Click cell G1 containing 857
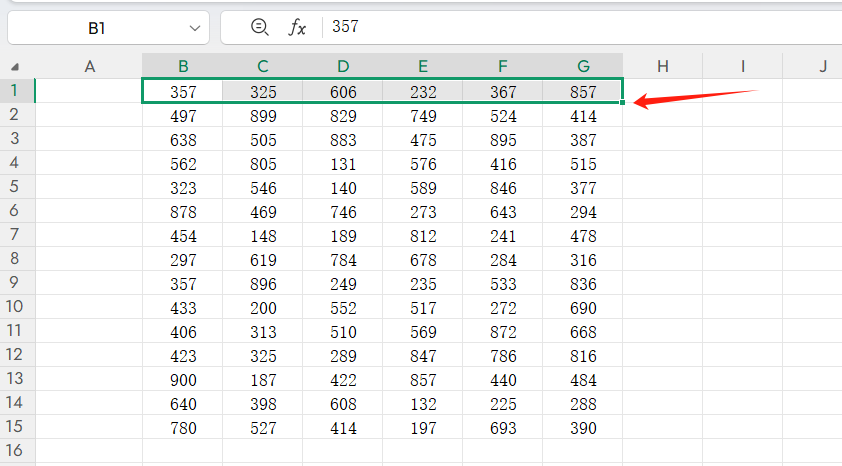 (583, 91)
